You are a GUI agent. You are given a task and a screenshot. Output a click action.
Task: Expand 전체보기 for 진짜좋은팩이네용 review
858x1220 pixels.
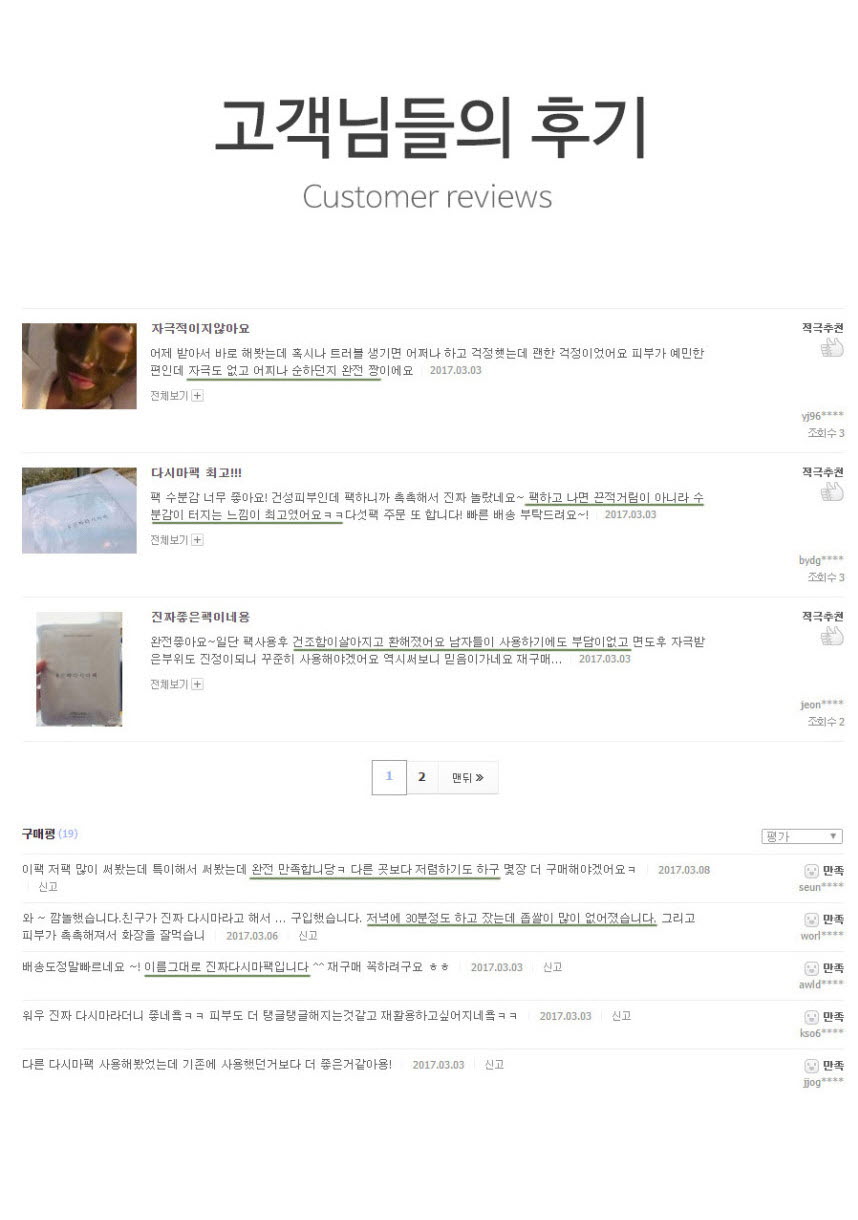(x=177, y=684)
